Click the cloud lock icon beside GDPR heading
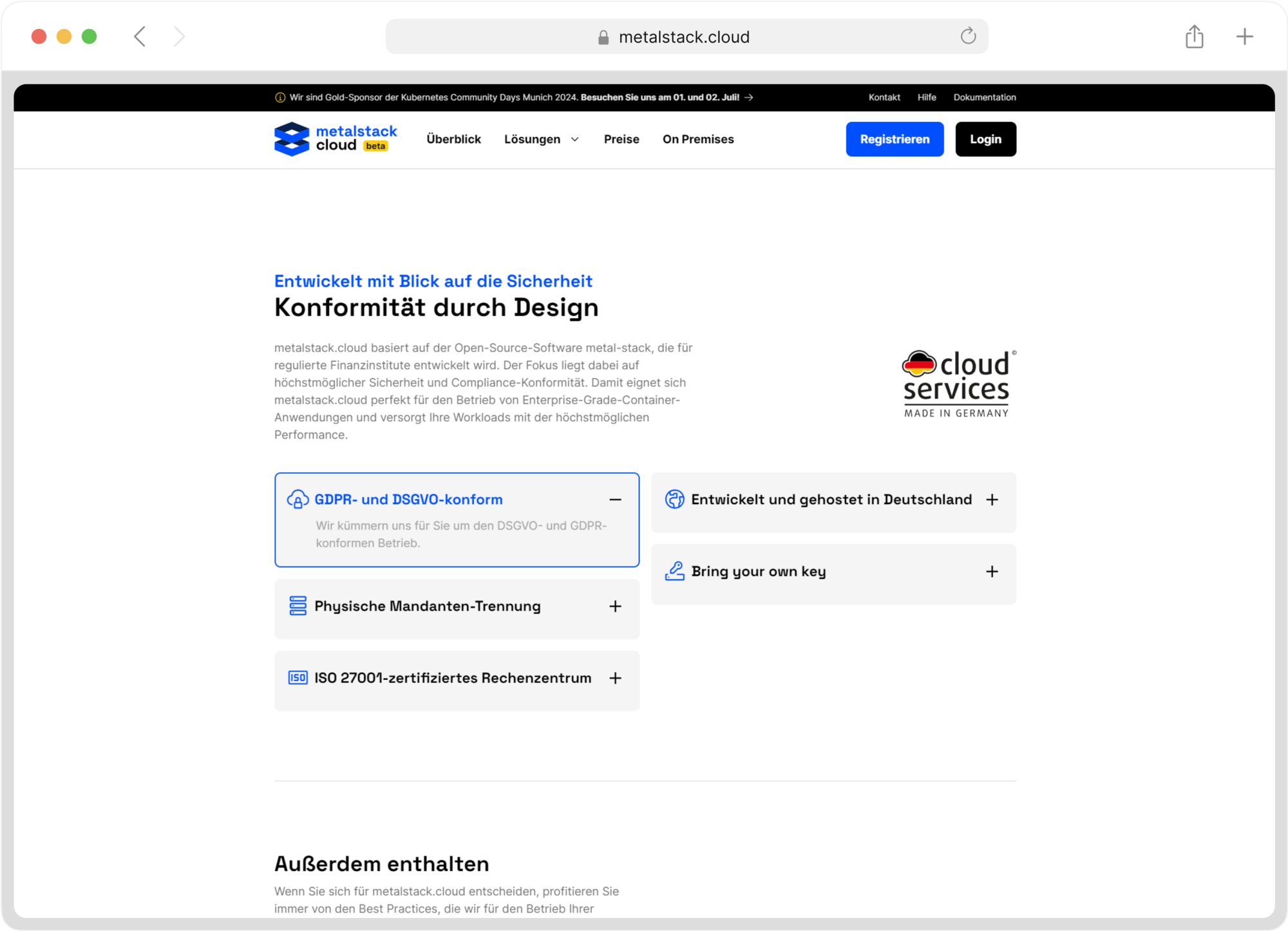 pyautogui.click(x=298, y=500)
